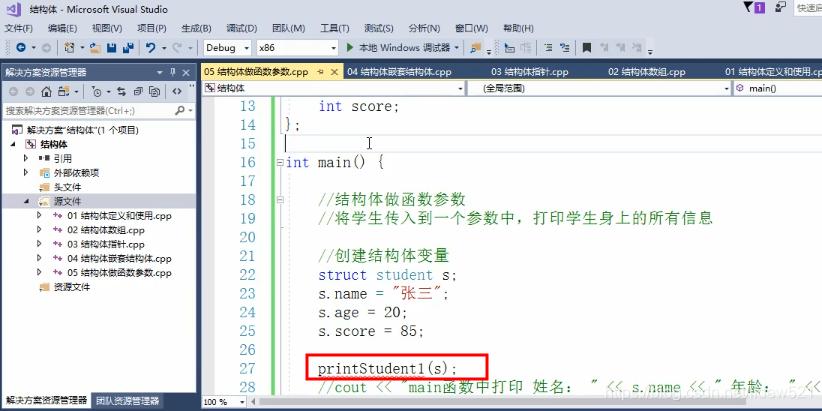The height and width of the screenshot is (411, 822).
Task: Select the 资源文件 folder
Action: tap(72, 287)
